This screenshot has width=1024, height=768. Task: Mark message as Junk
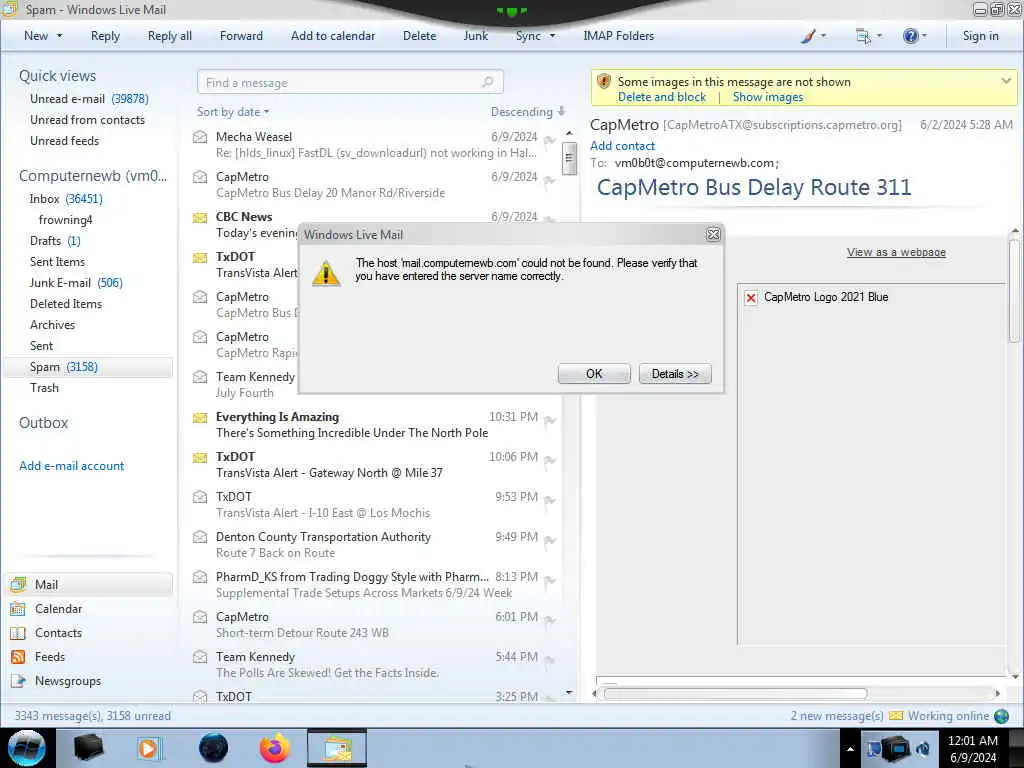[x=475, y=36]
